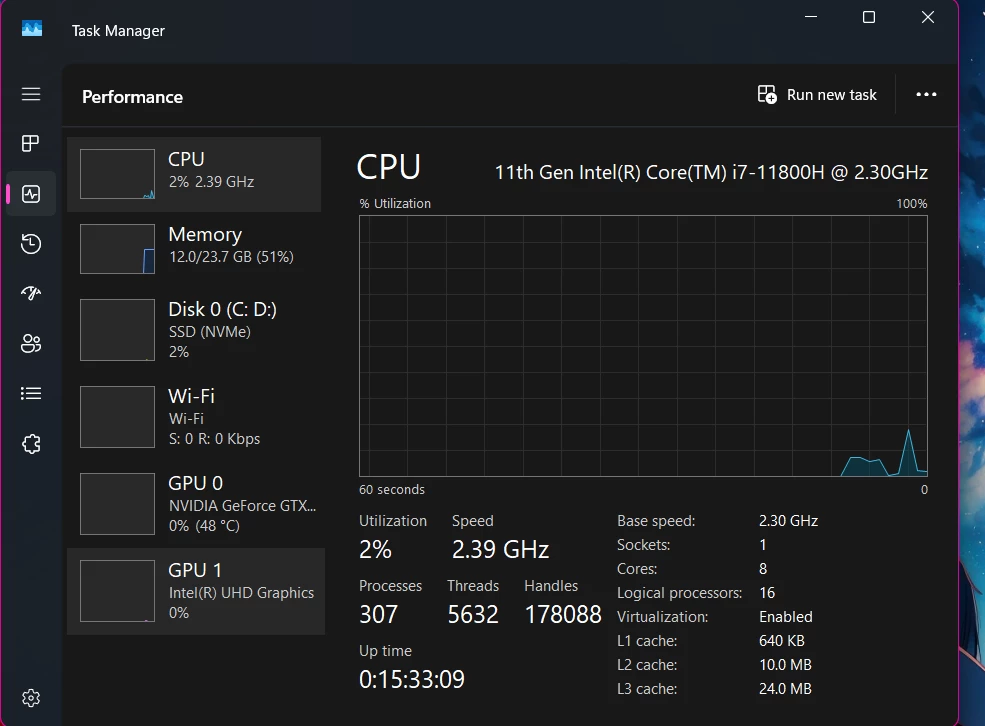Click the Performance page heading
This screenshot has height=726, width=985.
tap(133, 97)
